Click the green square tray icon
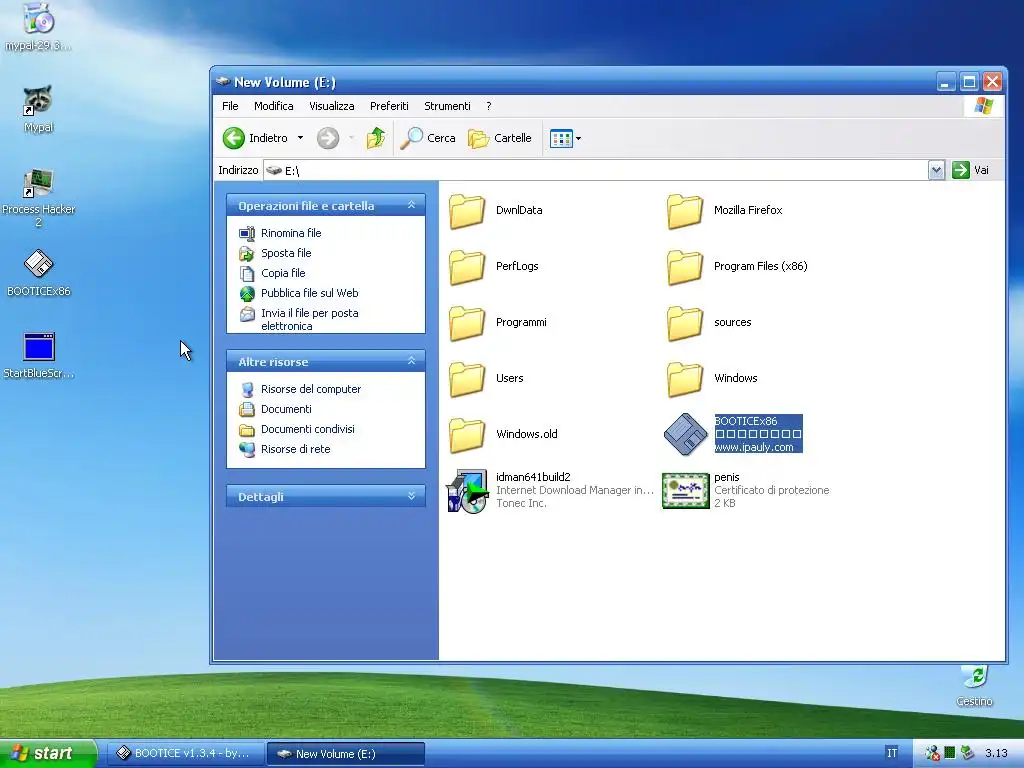 point(950,754)
